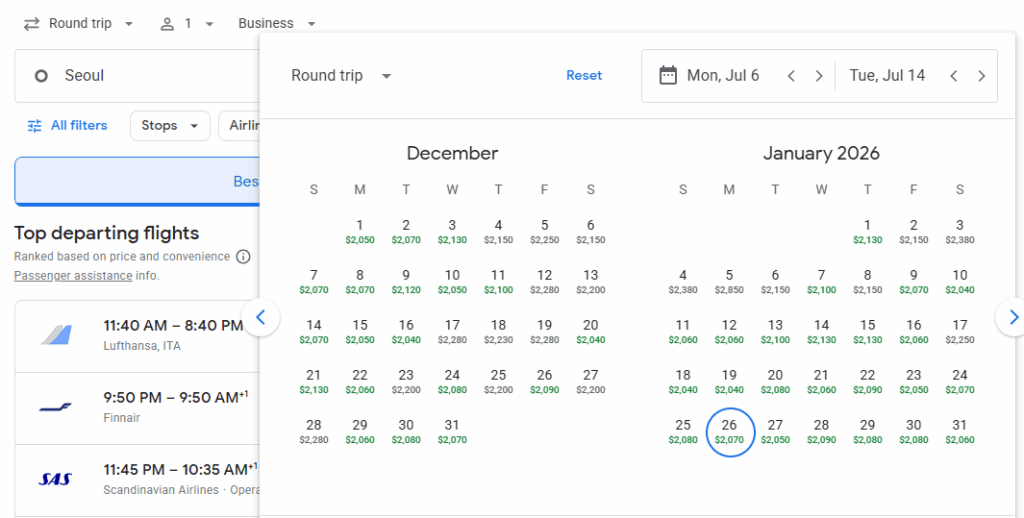Viewport: 1024px width, 518px height.
Task: Click the All filters sliders icon
Action: [35, 126]
